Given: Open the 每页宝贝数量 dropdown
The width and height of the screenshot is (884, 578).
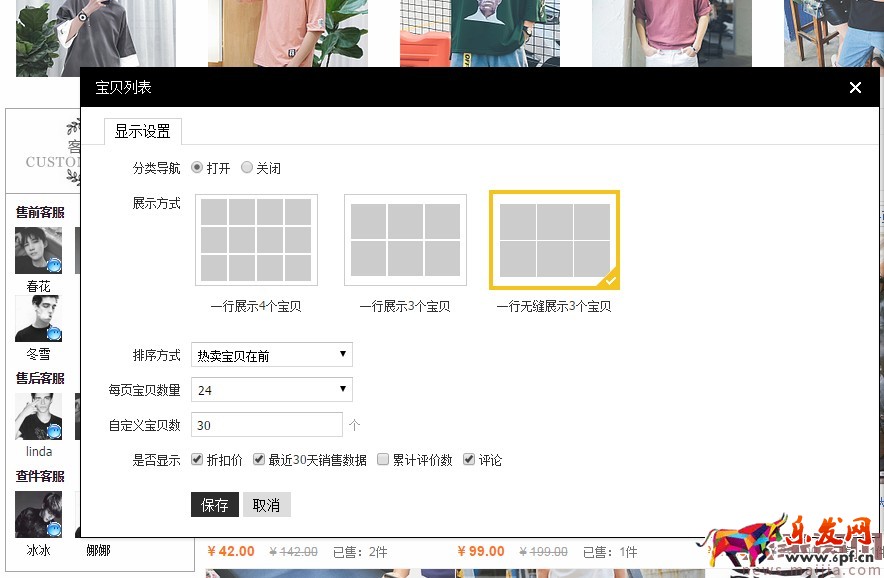Looking at the screenshot, I should 271,389.
